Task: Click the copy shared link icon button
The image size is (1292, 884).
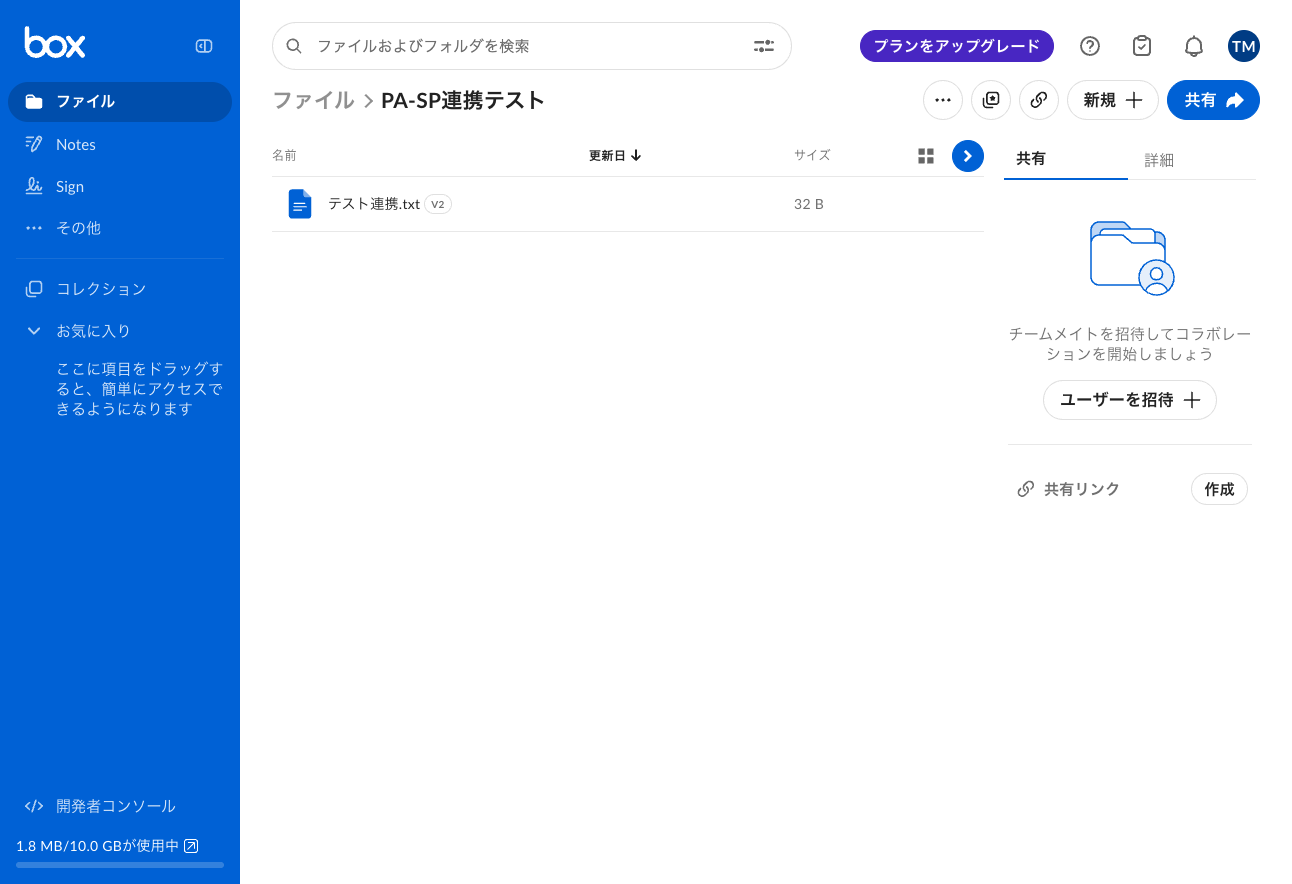Action: tap(1039, 100)
